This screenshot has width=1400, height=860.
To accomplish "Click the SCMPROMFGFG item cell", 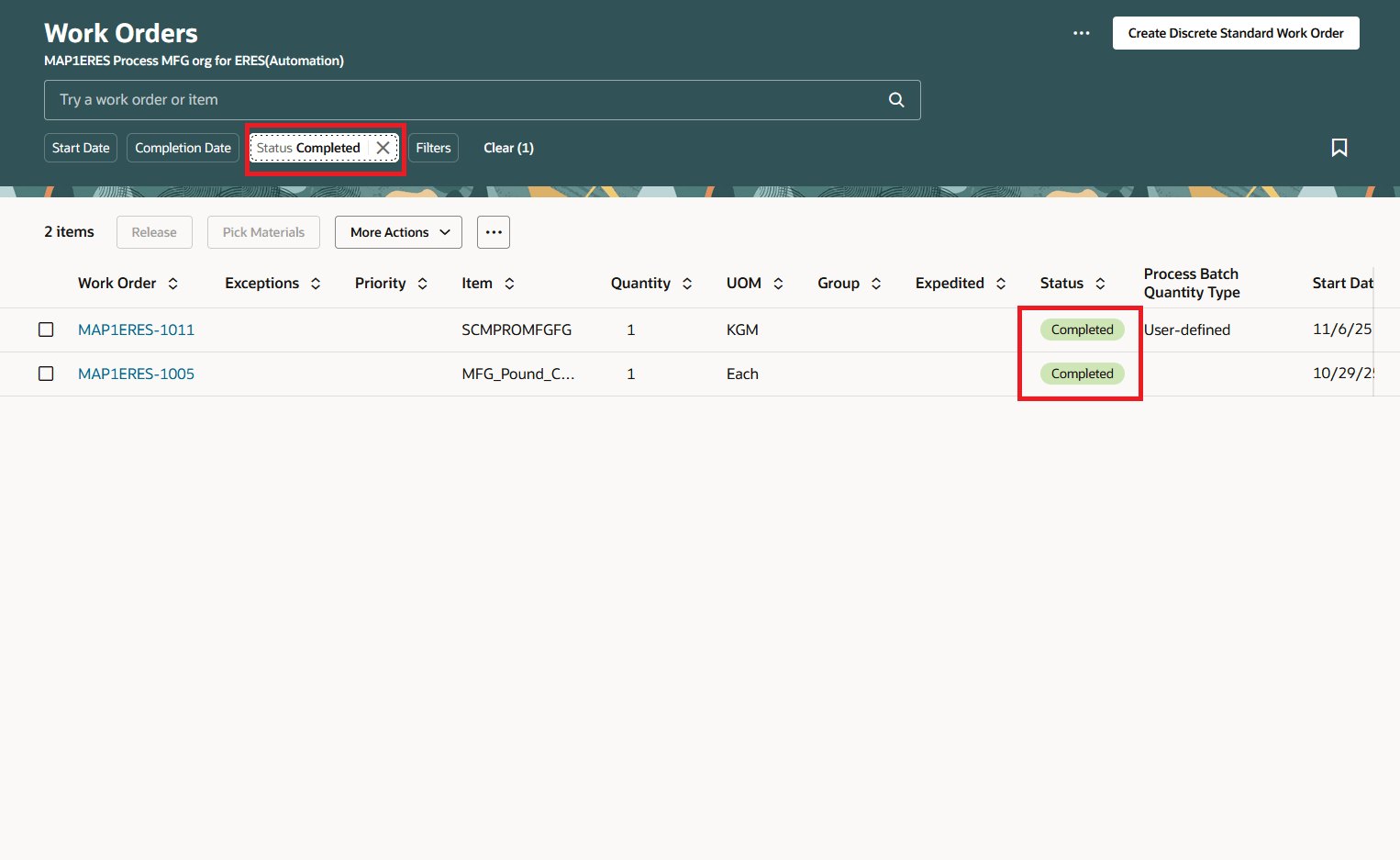I will [x=517, y=329].
